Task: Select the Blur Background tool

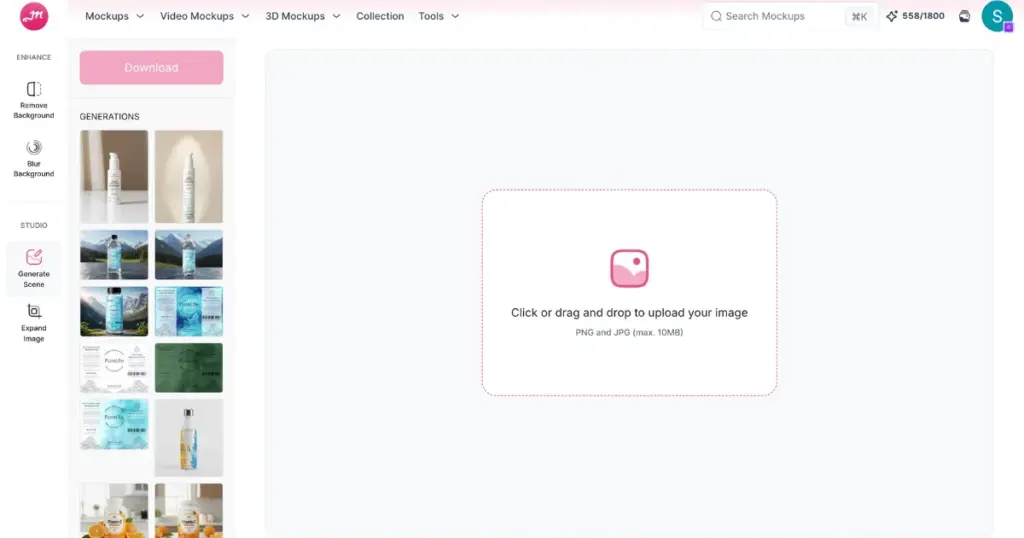Action: 34,159
